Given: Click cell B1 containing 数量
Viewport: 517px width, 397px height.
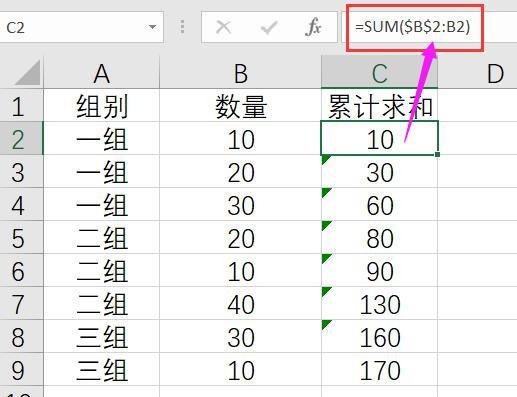Looking at the screenshot, I should tap(240, 105).
